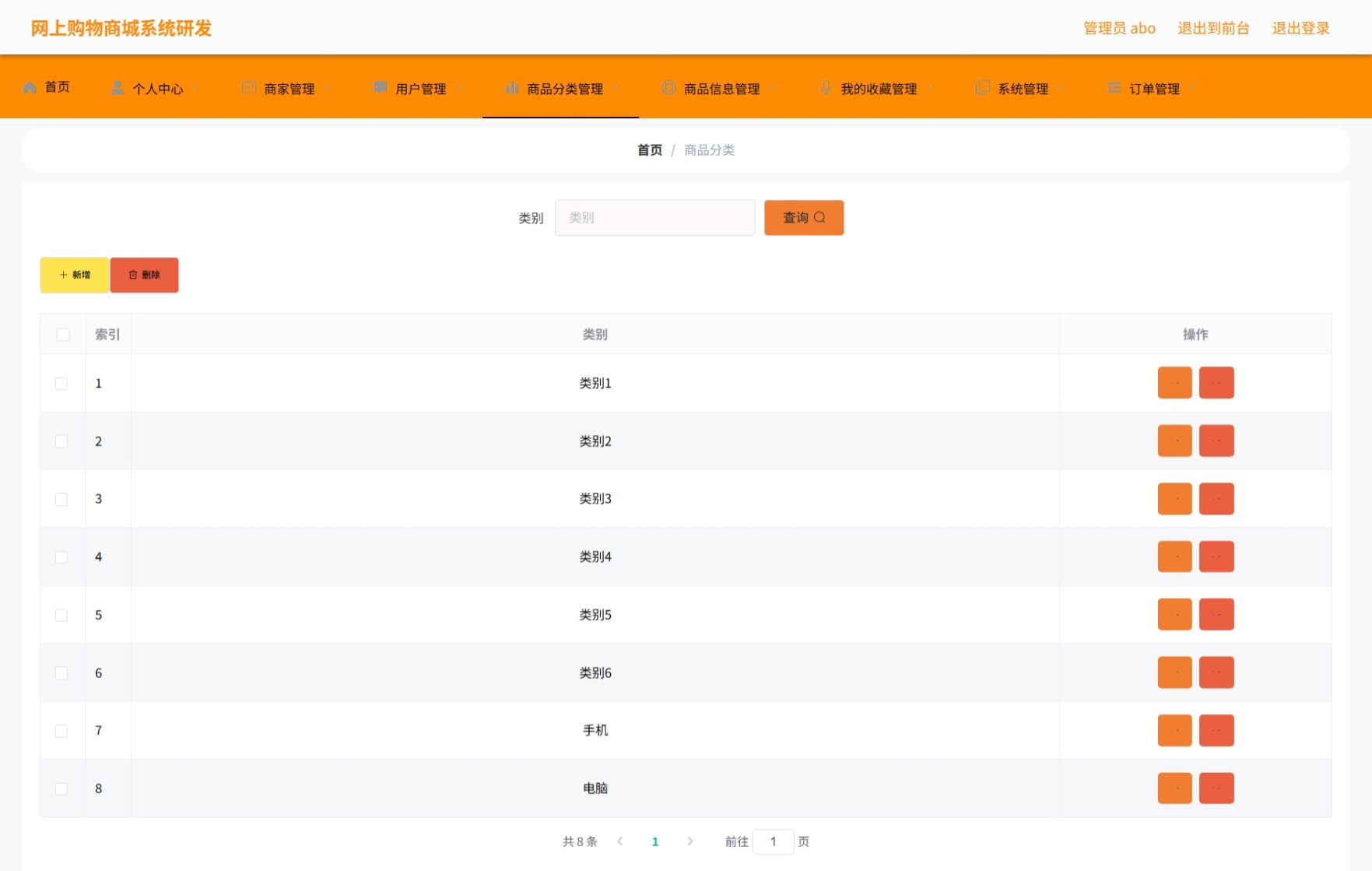Click orange edit button in 类别6 row
The height and width of the screenshot is (871, 1372).
tap(1175, 673)
